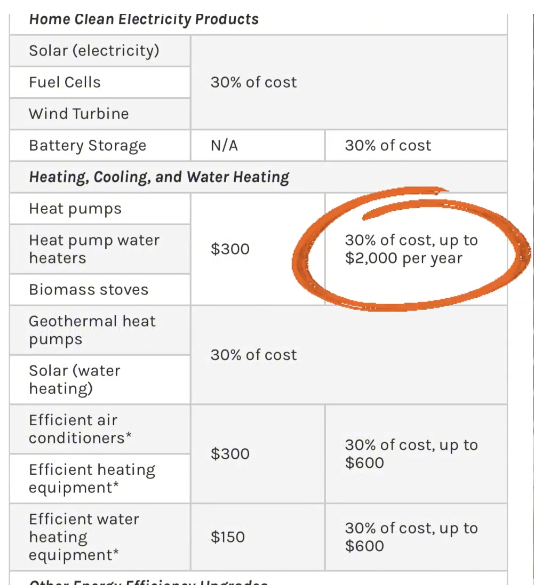Click the 30% of cost cell beside Battery Storage
The height and width of the screenshot is (585, 534).
[416, 146]
